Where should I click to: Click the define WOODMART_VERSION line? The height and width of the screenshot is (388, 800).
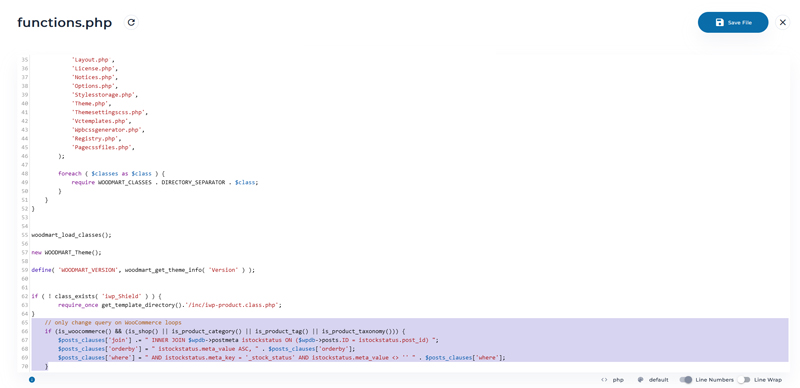(143, 270)
